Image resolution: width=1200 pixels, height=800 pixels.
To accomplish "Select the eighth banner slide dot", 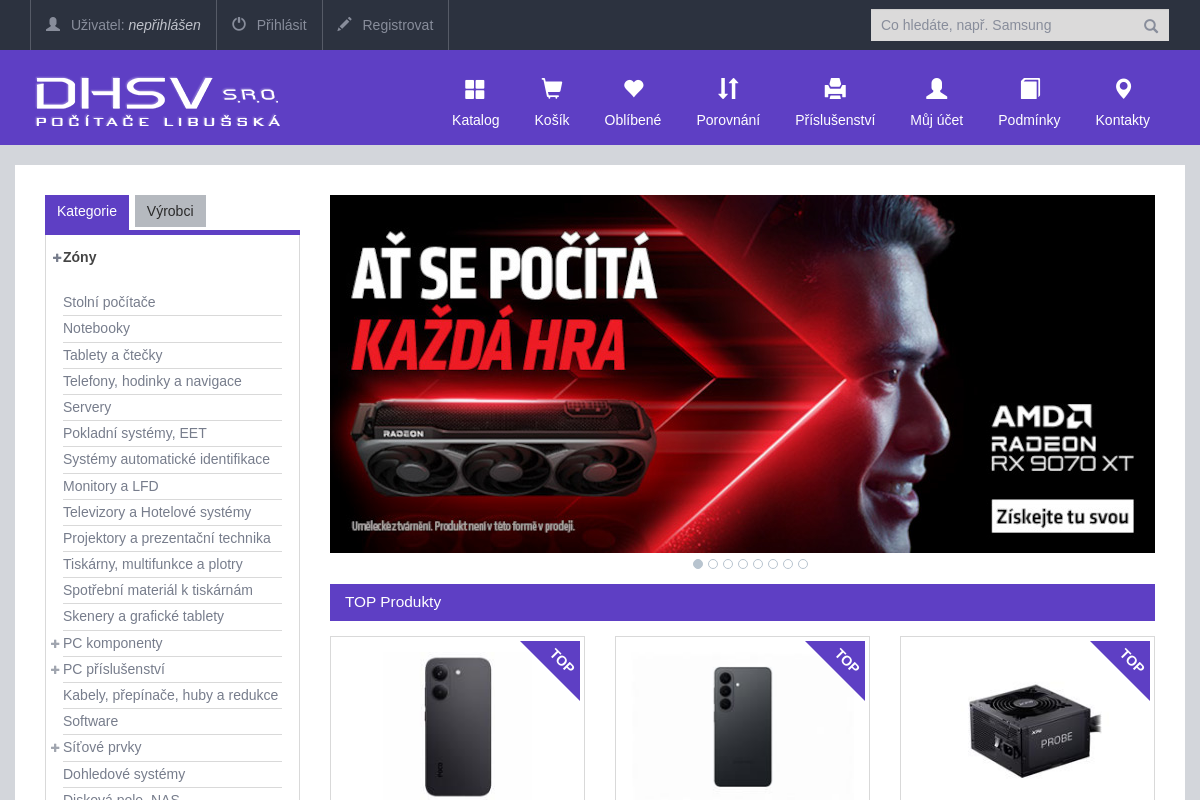I will pyautogui.click(x=803, y=564).
